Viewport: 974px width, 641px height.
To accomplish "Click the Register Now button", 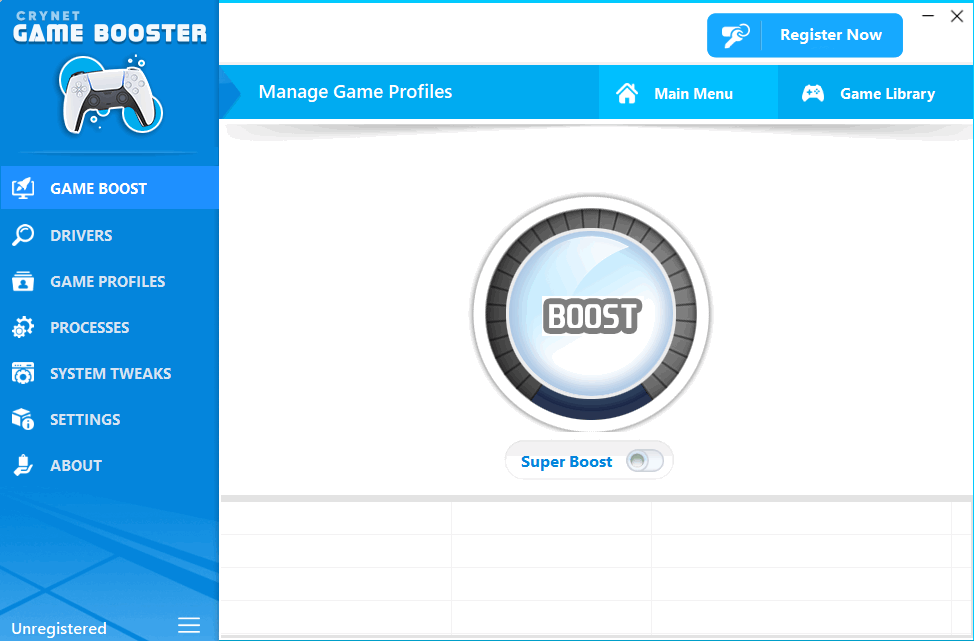I will tap(804, 35).
